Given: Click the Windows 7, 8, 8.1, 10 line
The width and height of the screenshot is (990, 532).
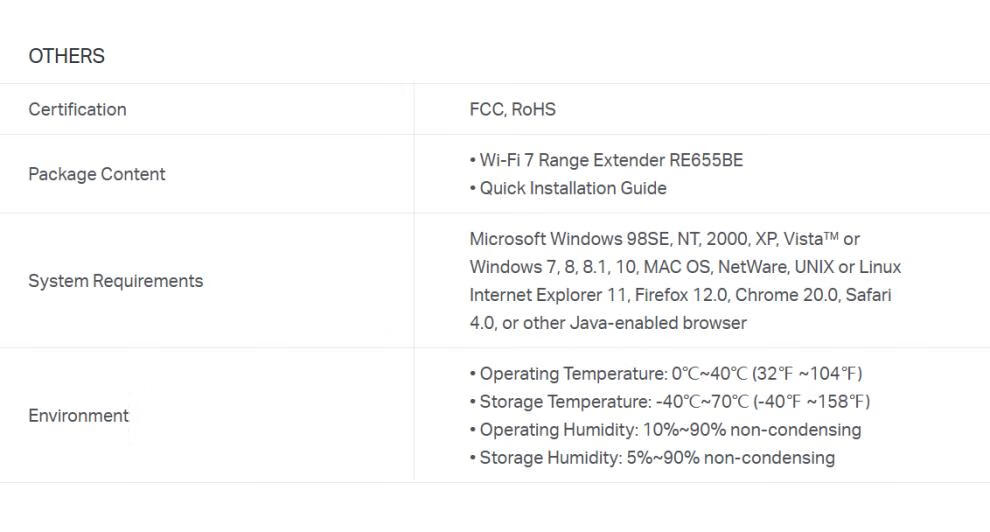Looking at the screenshot, I should click(685, 267).
